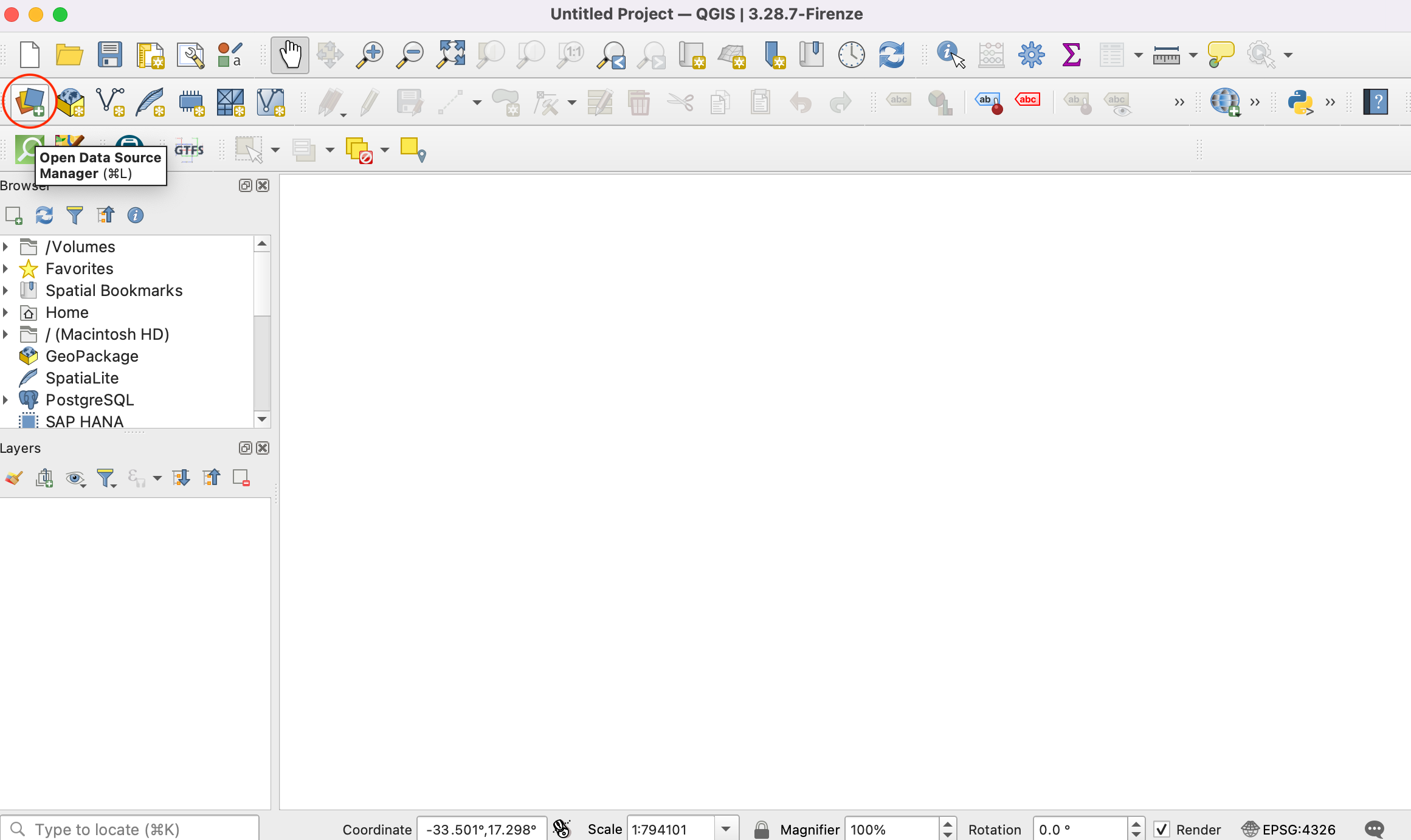Click the Zoom Full extent icon
Screen dimensions: 1411x840
point(450,55)
